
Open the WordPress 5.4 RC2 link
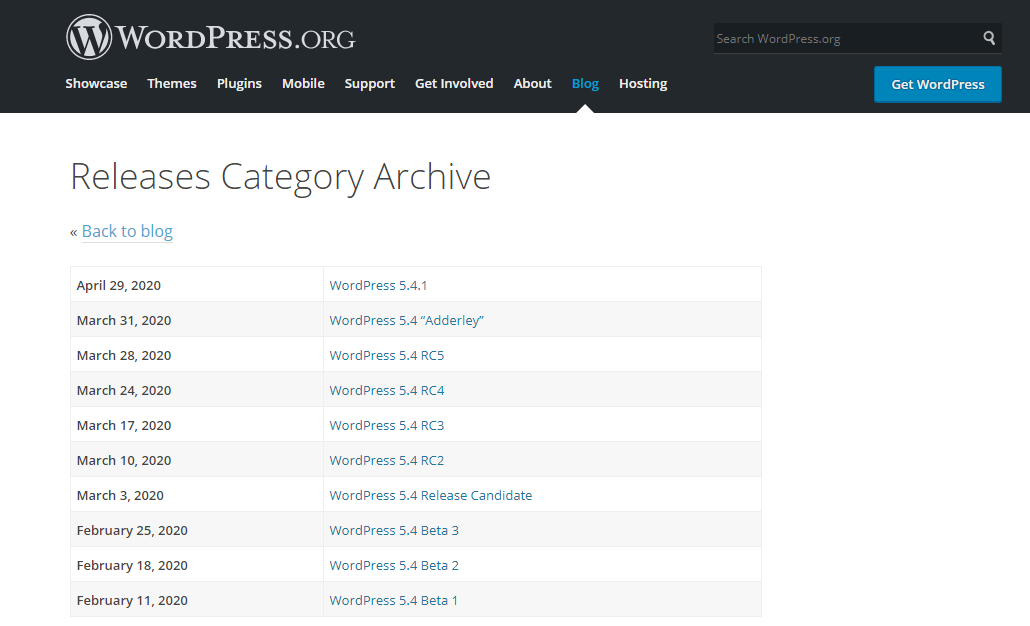click(x=386, y=460)
